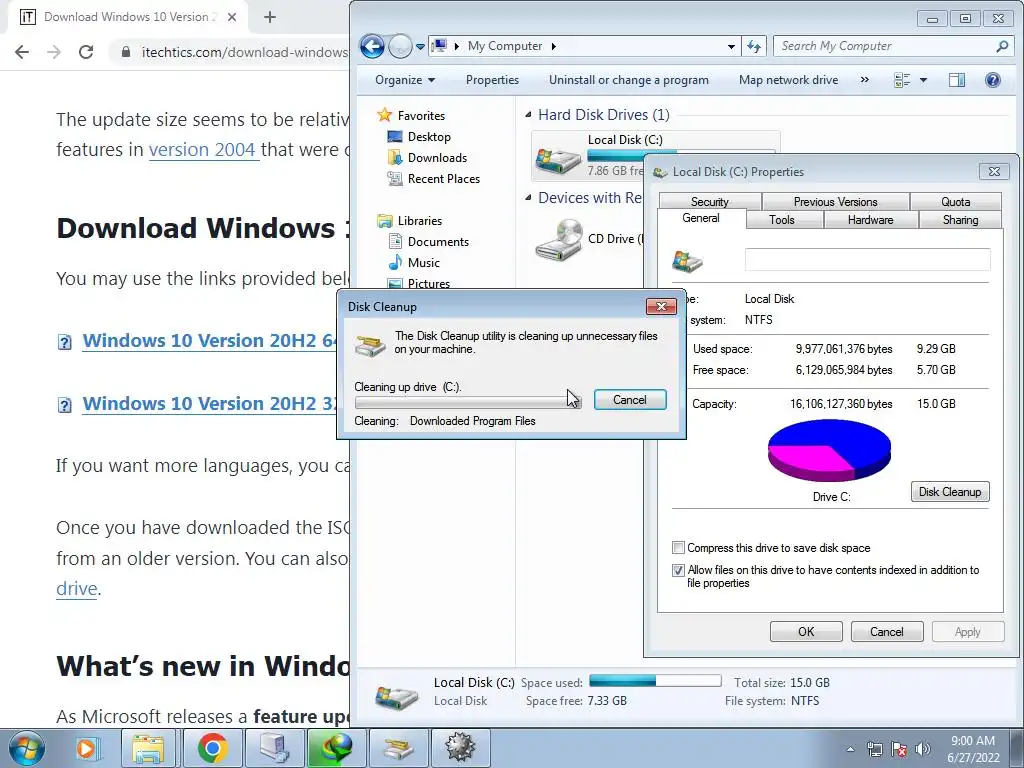The width and height of the screenshot is (1024, 768).
Task: Click the lock icon in Chrome address bar
Action: (125, 52)
